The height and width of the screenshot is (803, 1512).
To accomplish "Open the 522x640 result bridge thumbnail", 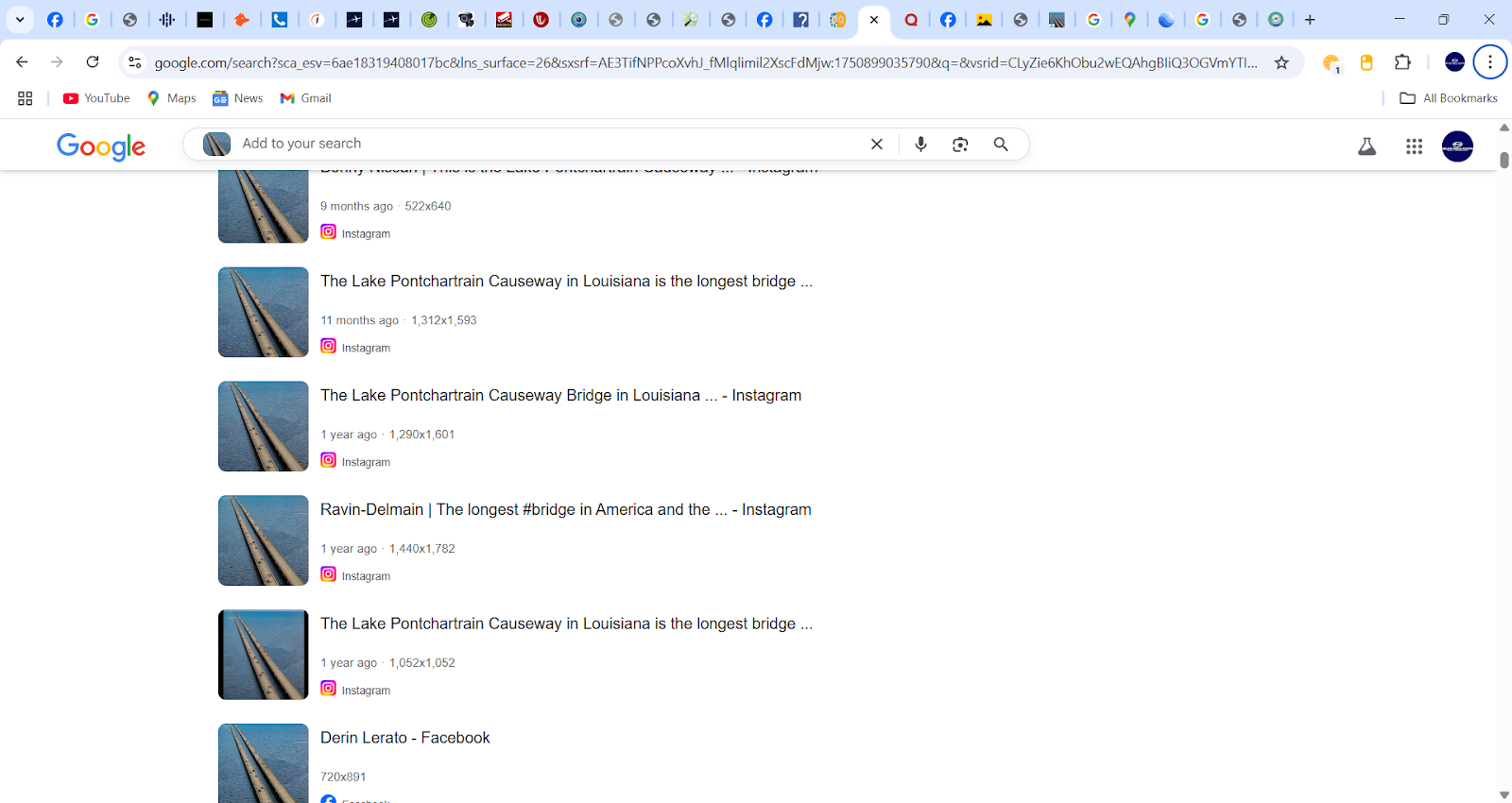I will (x=264, y=206).
